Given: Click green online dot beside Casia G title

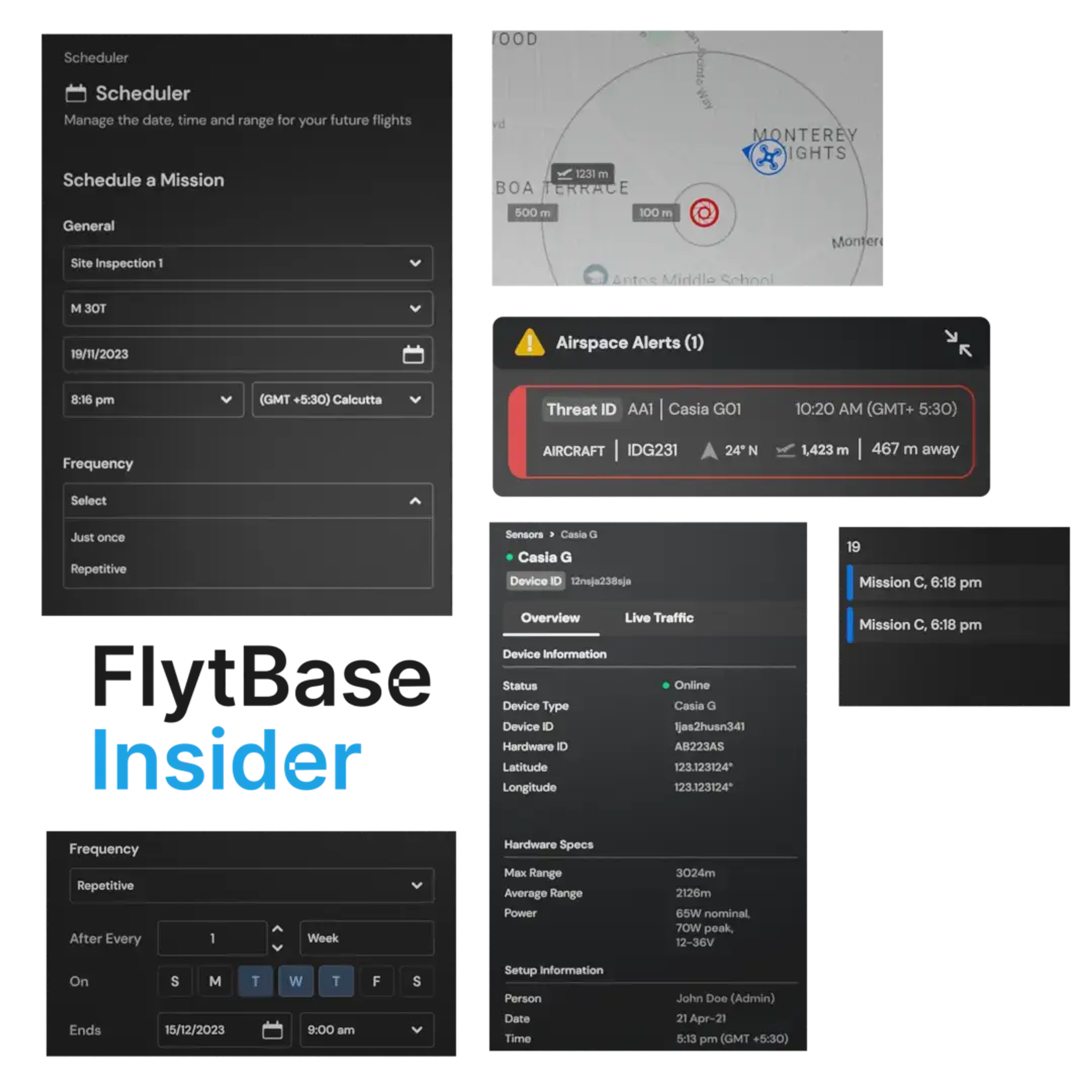Looking at the screenshot, I should tap(509, 557).
